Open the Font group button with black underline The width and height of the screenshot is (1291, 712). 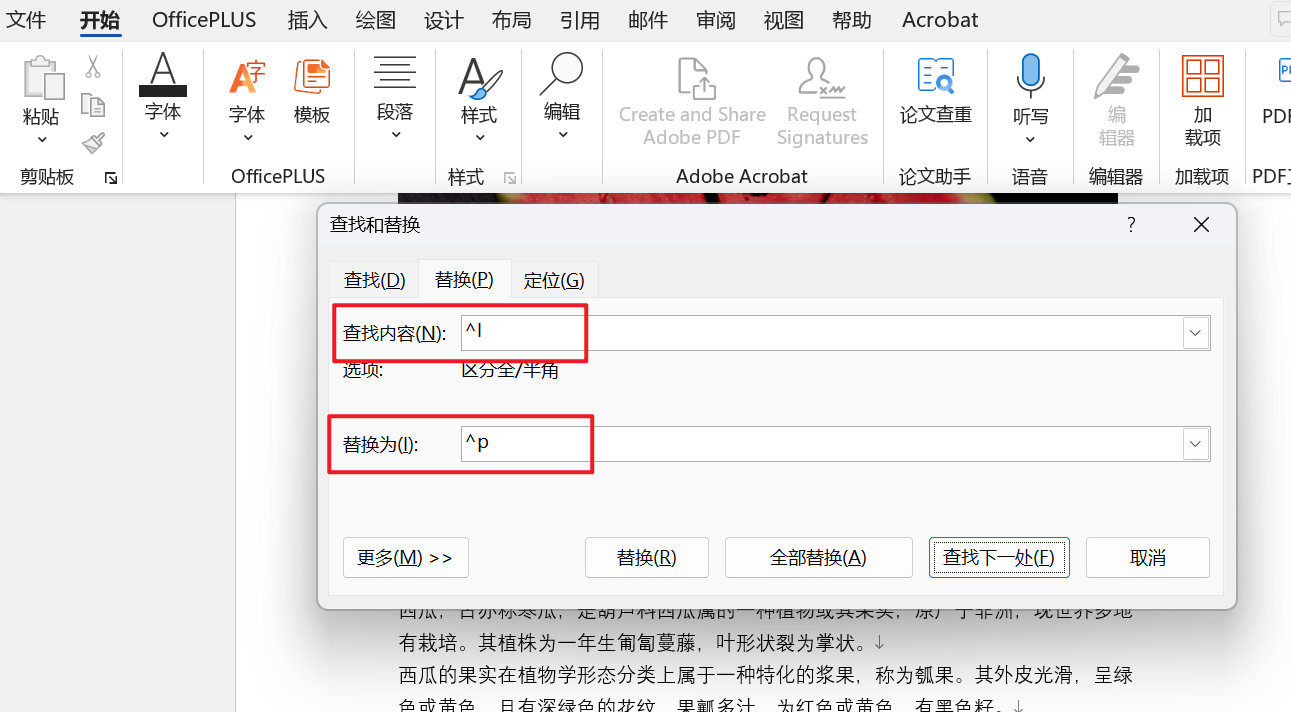pyautogui.click(x=163, y=76)
